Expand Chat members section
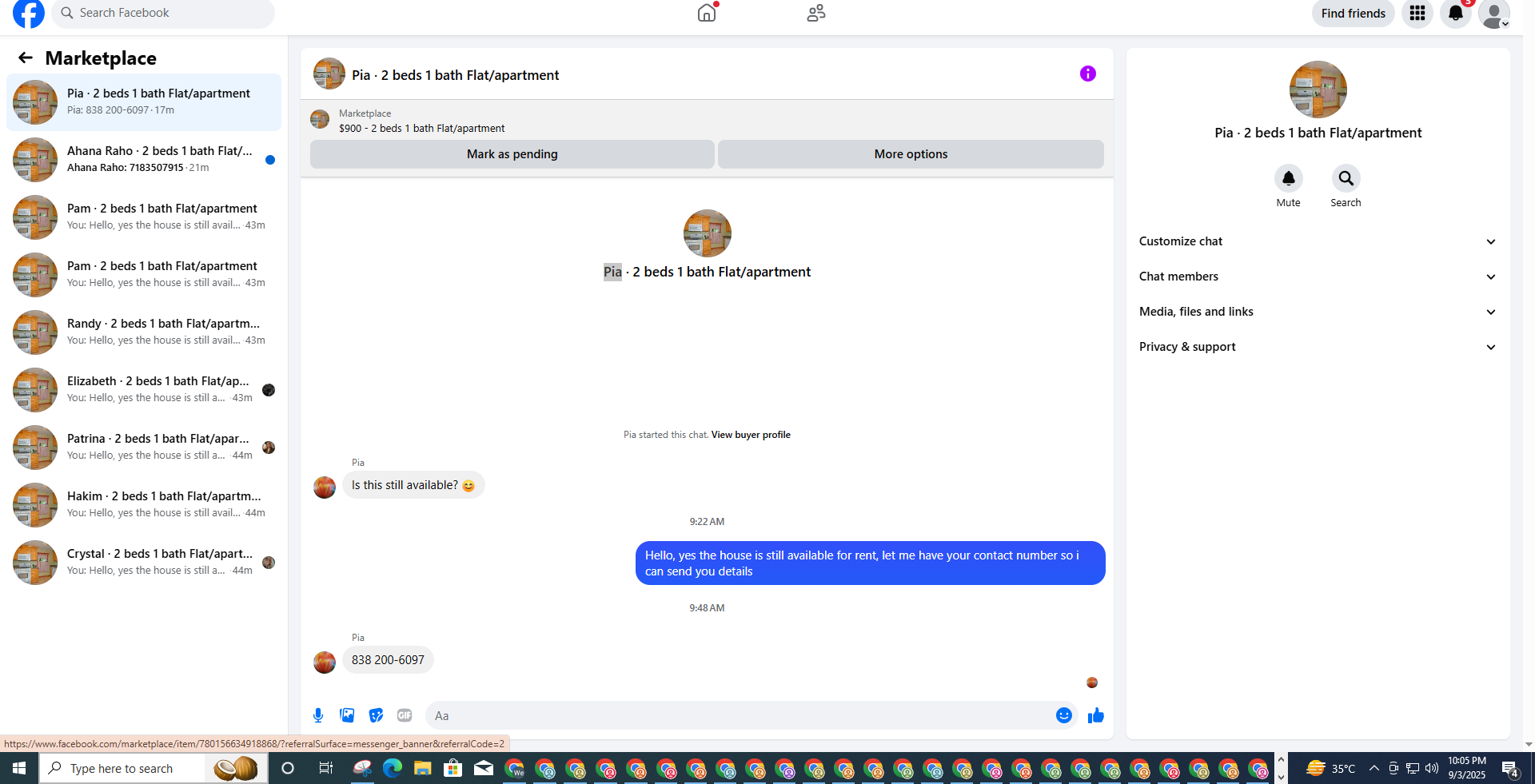 (1318, 277)
